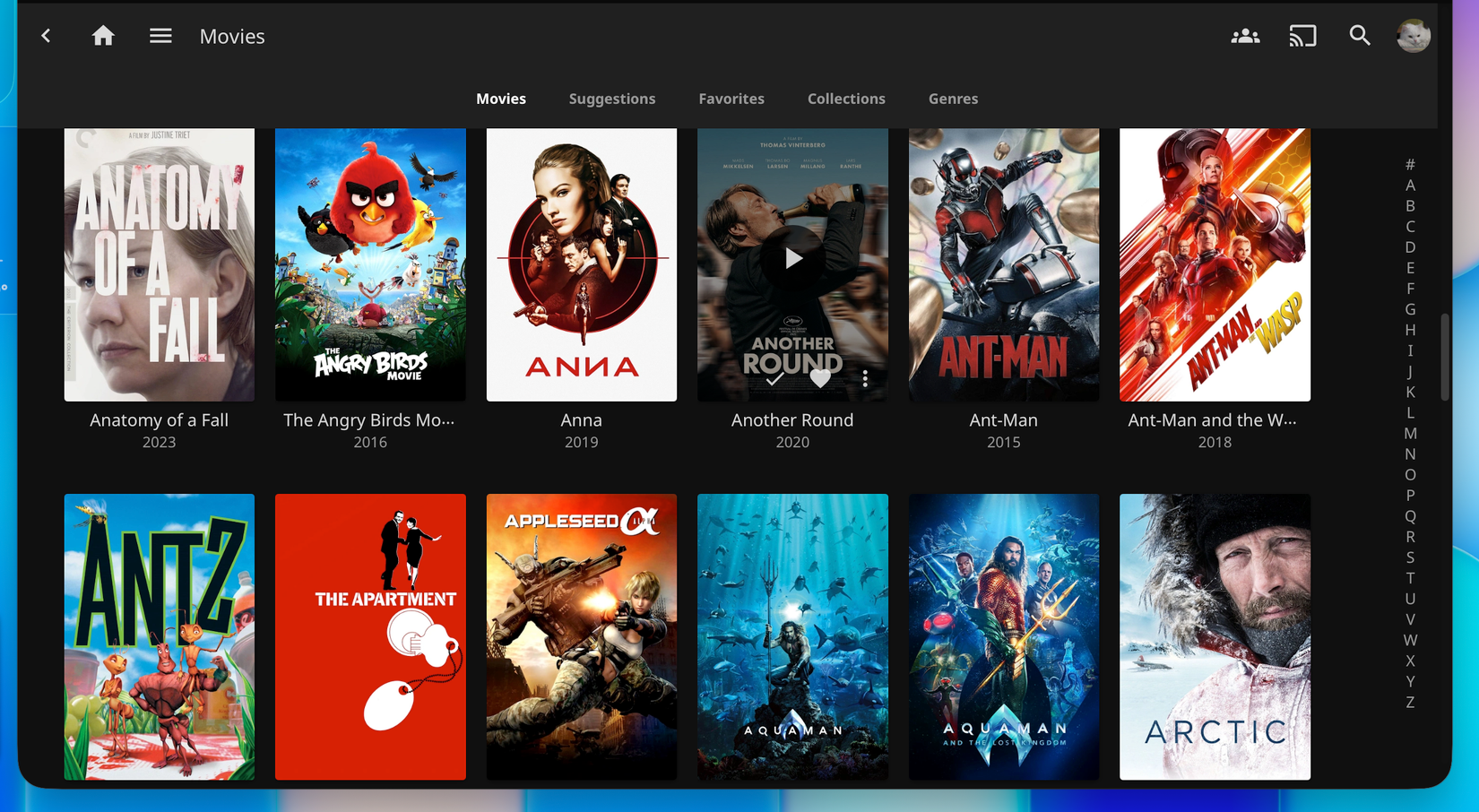Jump to letter V in alphabet picker

pos(1410,618)
